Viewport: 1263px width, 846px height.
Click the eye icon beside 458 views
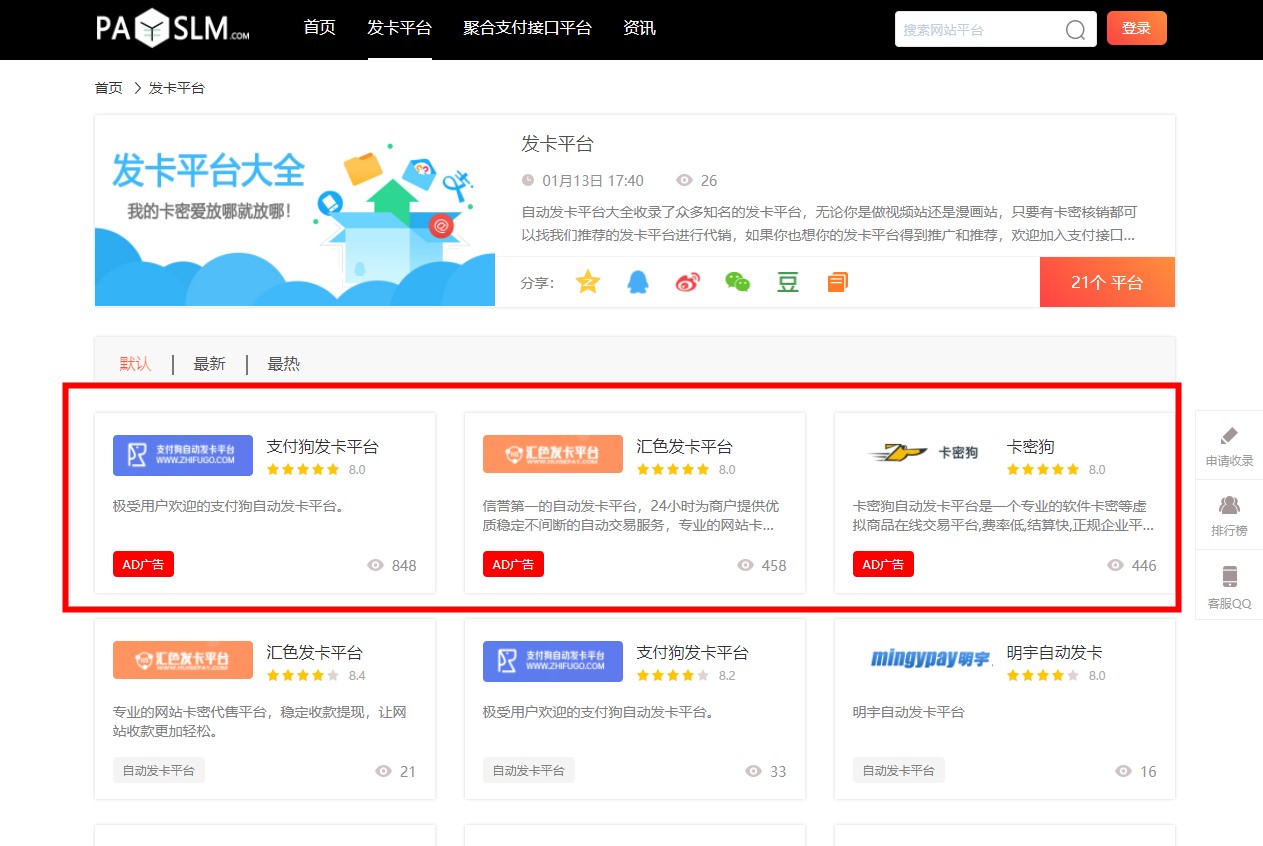745,565
